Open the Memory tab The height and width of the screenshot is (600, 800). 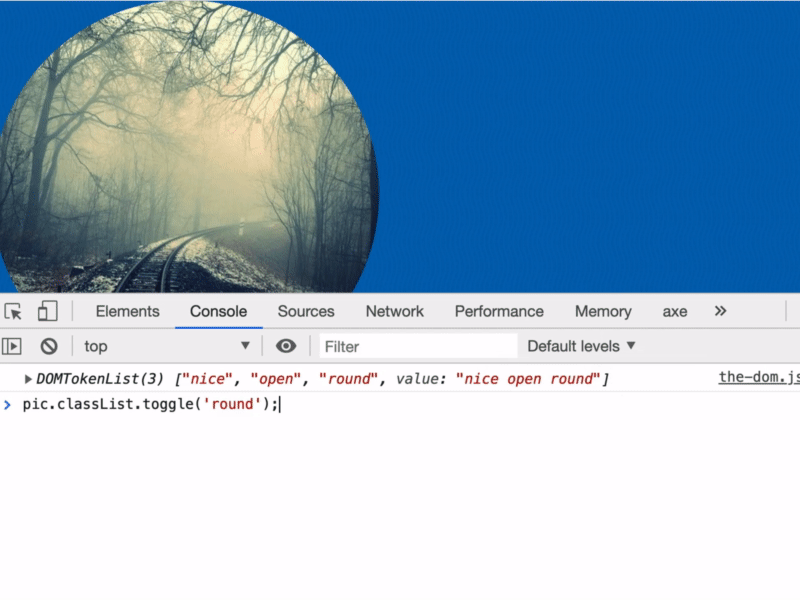coord(603,311)
